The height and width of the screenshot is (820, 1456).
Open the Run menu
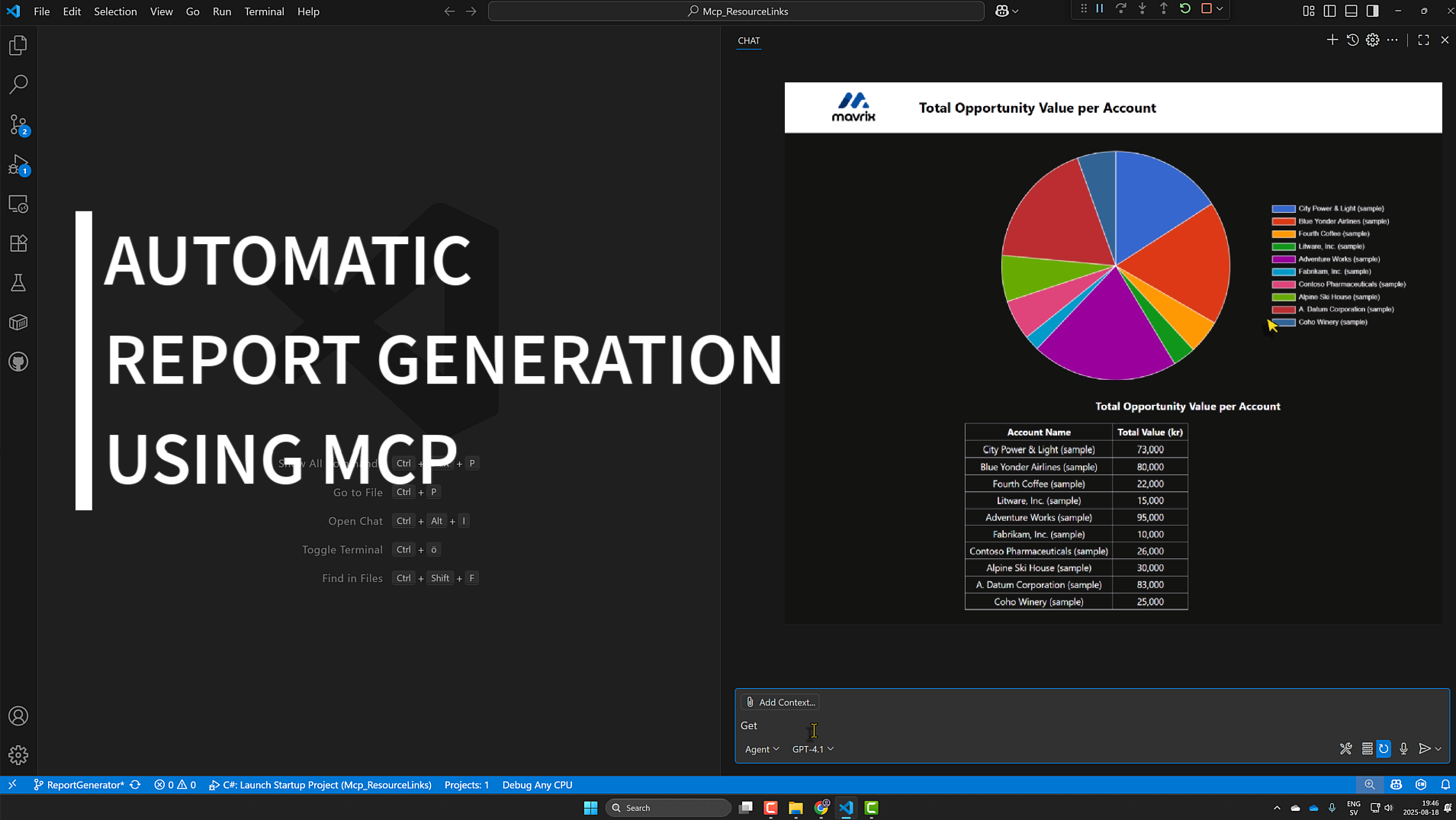(221, 11)
